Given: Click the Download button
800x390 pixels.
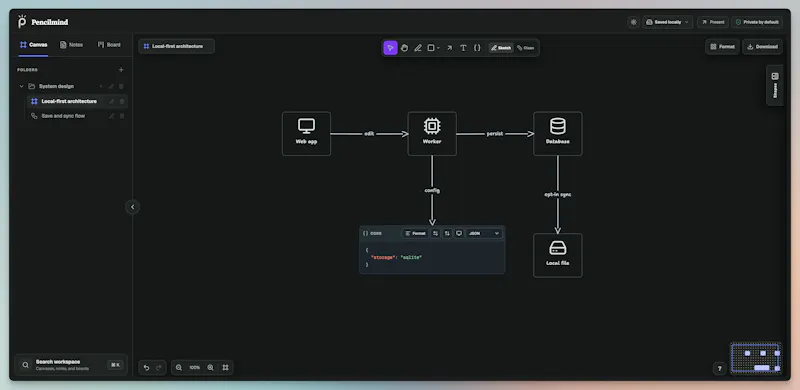Looking at the screenshot, I should point(762,46).
